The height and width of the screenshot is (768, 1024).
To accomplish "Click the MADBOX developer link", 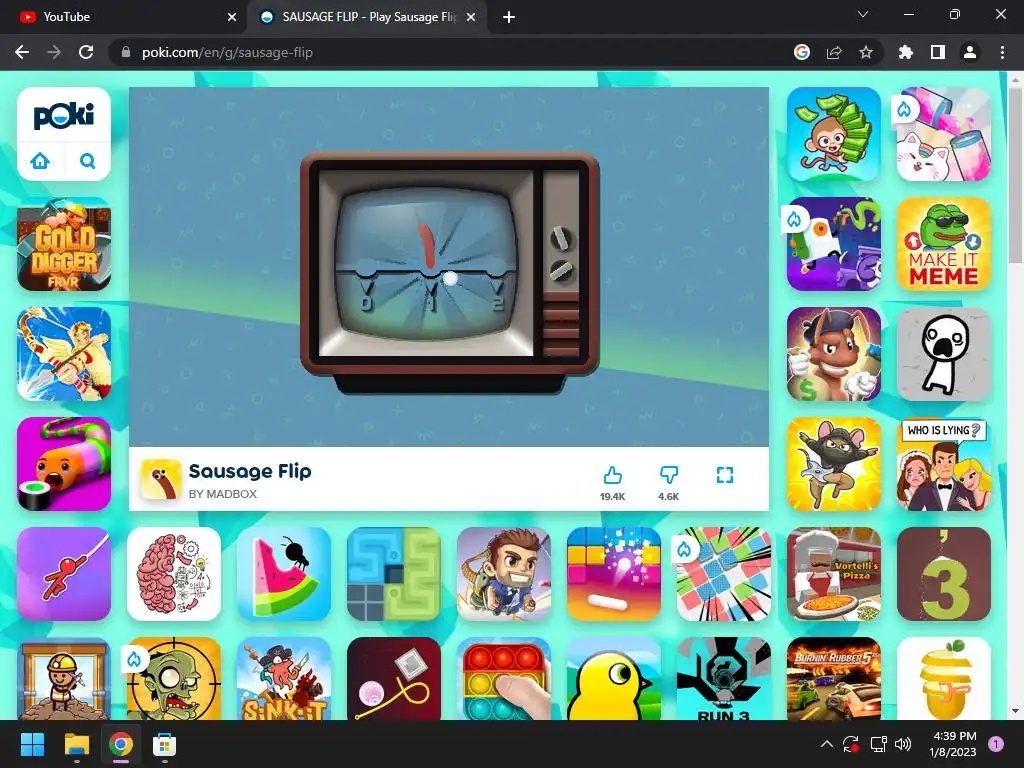I will (x=223, y=494).
